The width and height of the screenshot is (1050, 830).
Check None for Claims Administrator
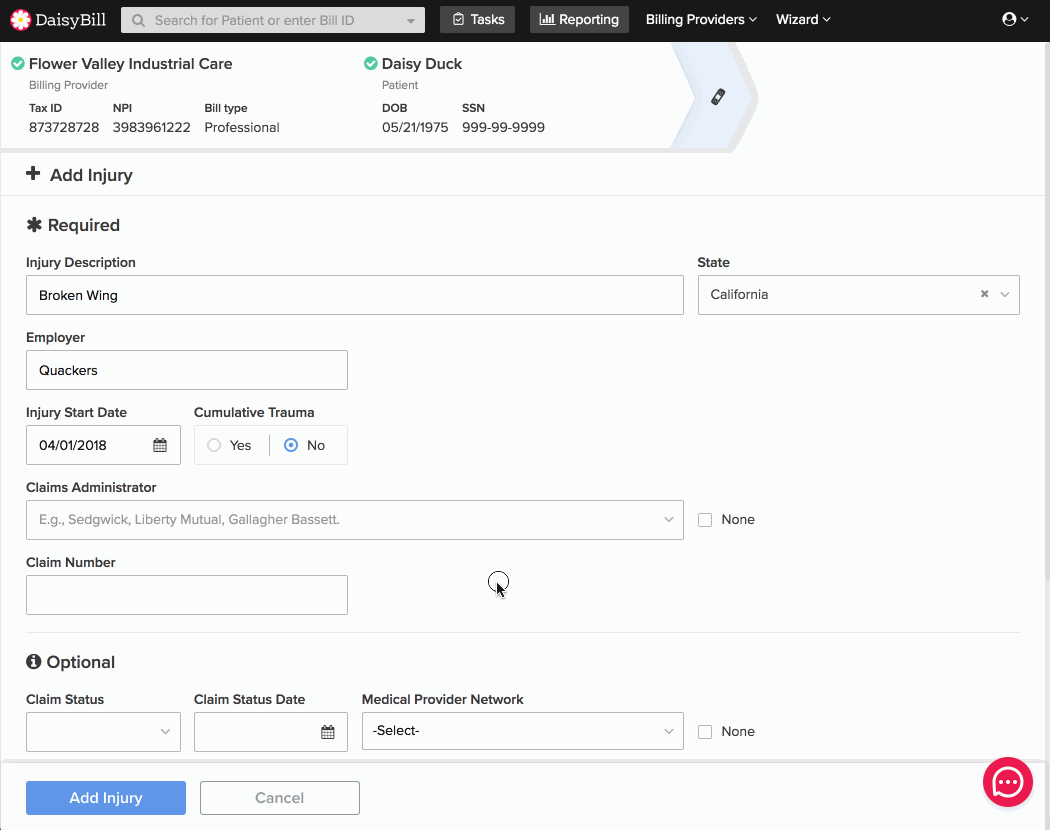click(705, 520)
